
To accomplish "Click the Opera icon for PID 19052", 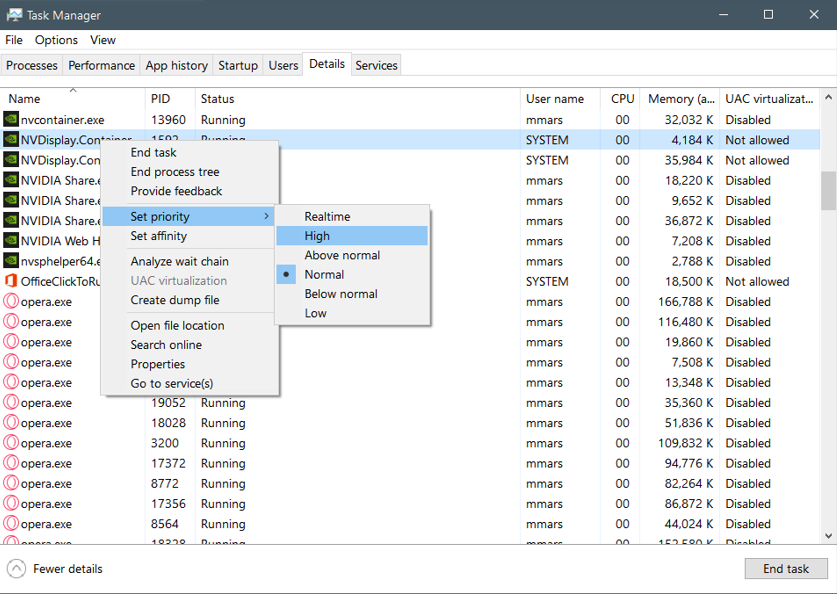I will point(11,402).
